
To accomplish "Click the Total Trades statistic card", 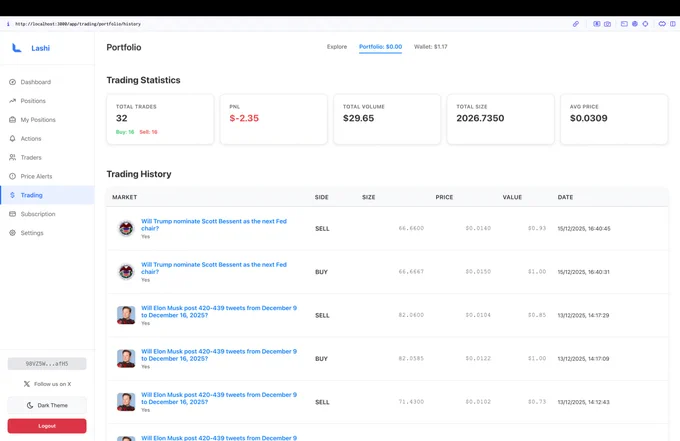I will [x=160, y=119].
